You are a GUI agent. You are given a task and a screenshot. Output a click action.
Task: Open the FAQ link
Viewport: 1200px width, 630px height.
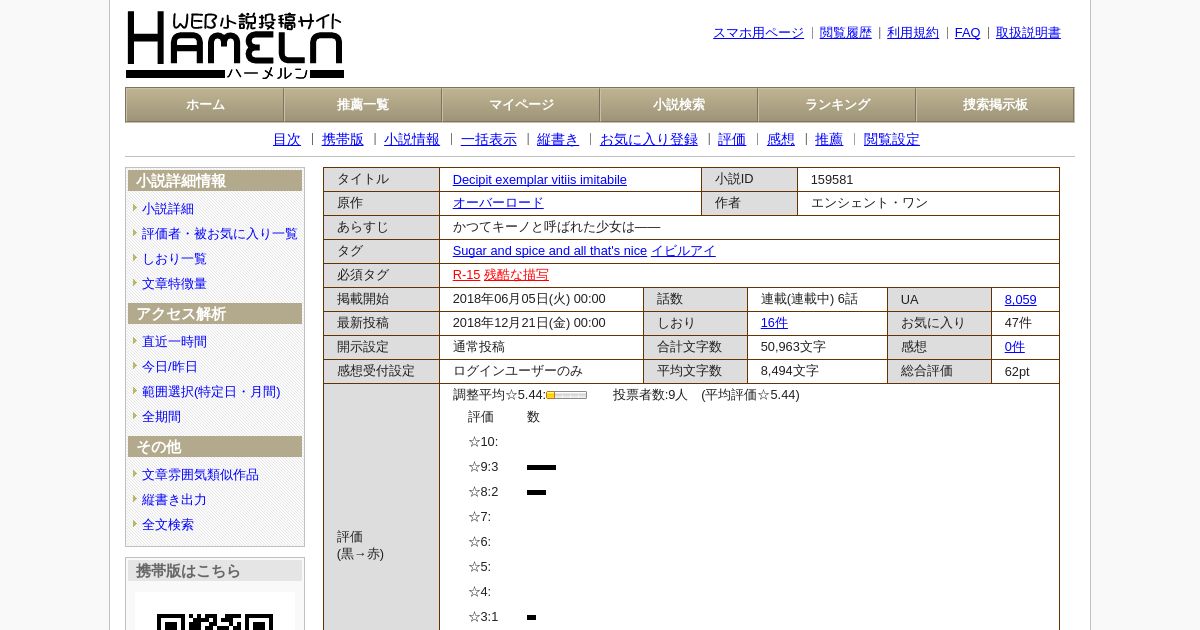pyautogui.click(x=968, y=33)
